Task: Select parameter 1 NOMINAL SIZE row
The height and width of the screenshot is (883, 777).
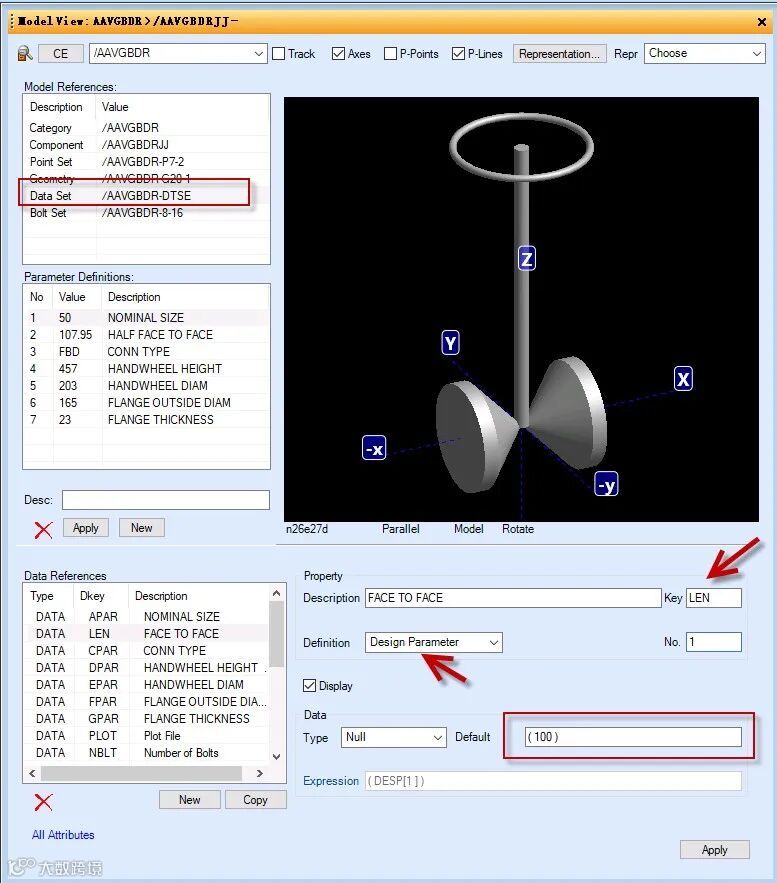Action: tap(146, 318)
